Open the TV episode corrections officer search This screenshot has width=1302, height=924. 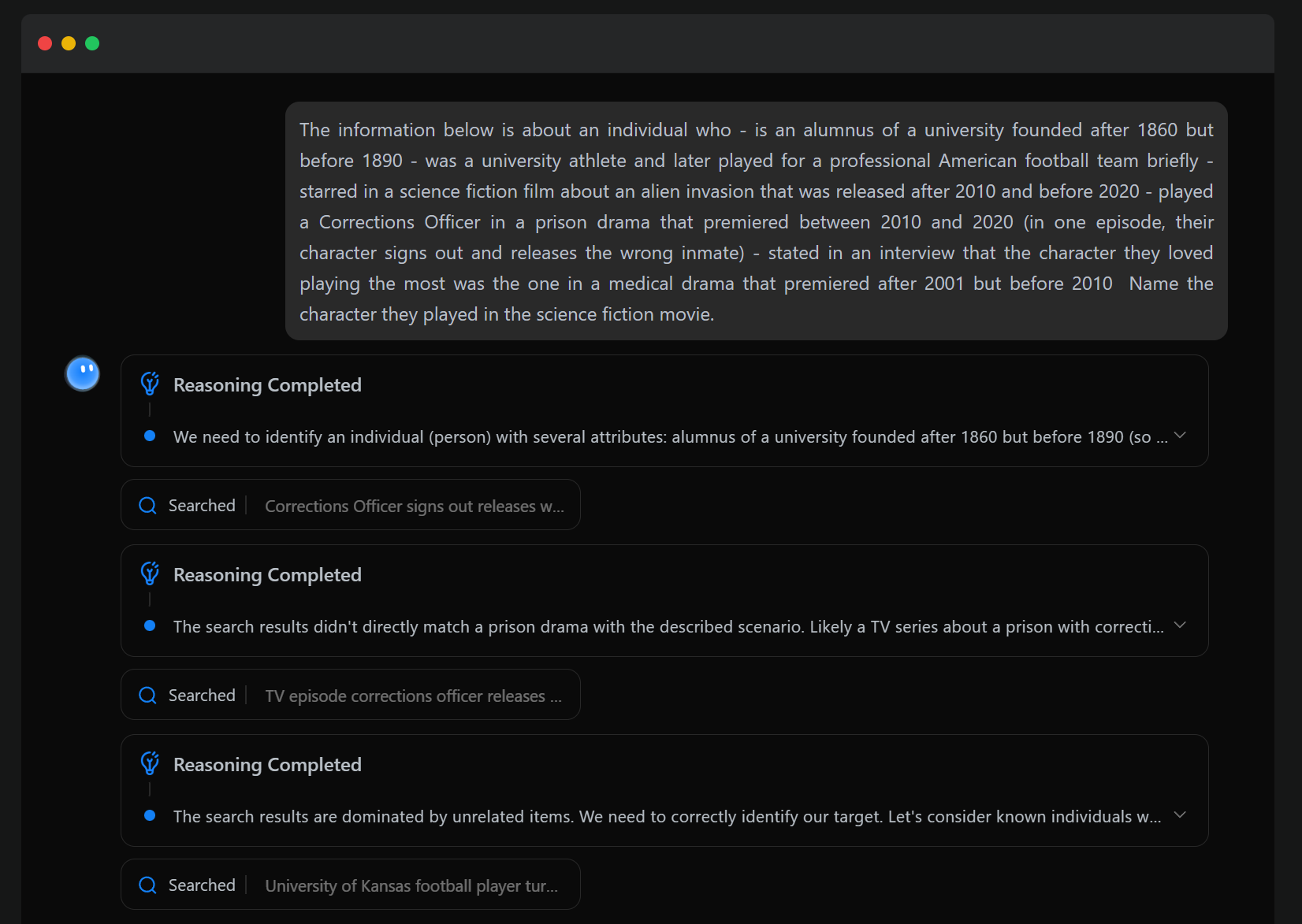(x=413, y=696)
